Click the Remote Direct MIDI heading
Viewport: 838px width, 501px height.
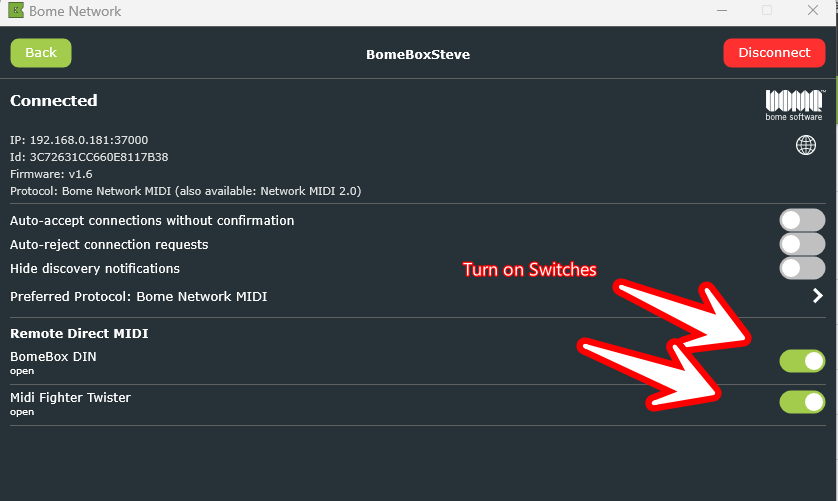[79, 333]
